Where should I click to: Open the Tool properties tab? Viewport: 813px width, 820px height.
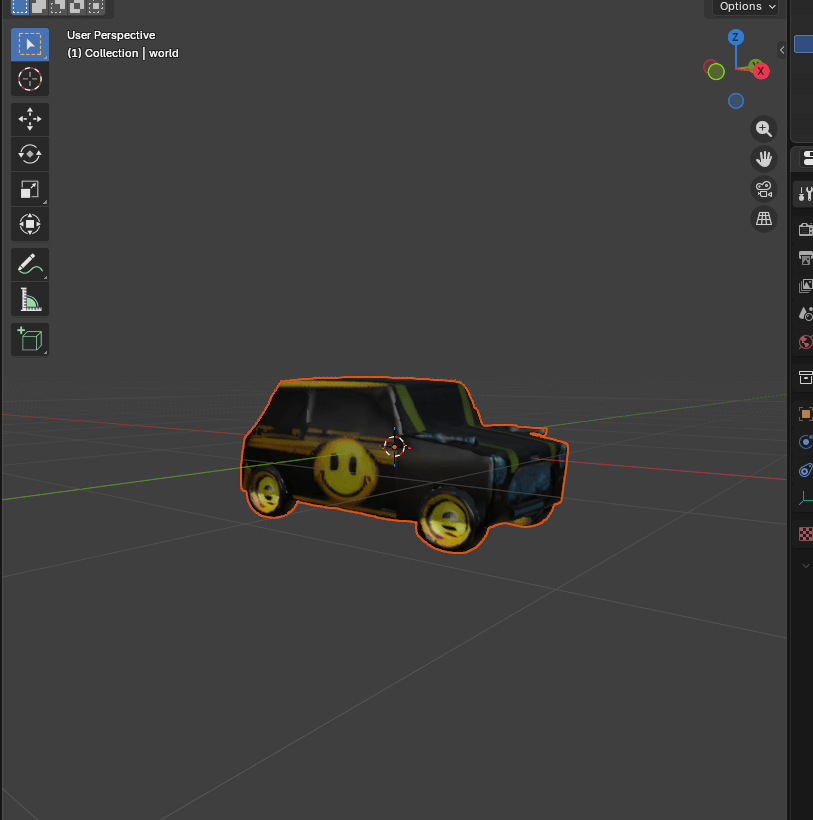pyautogui.click(x=805, y=194)
